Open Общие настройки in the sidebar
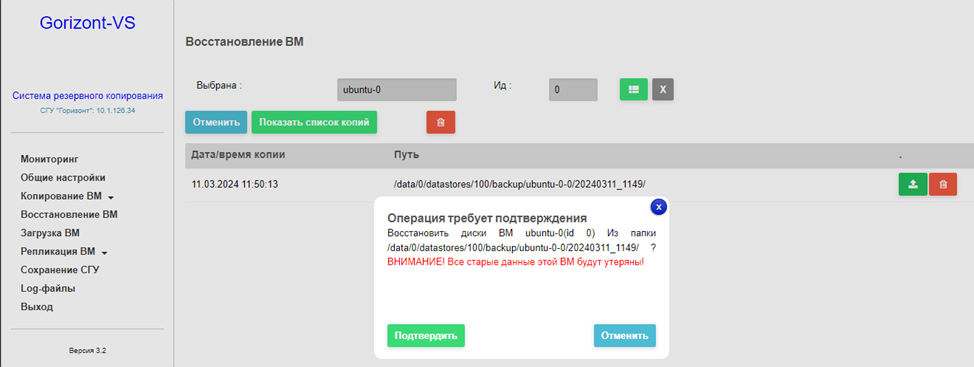Screen dimensions: 974x367 63,178
